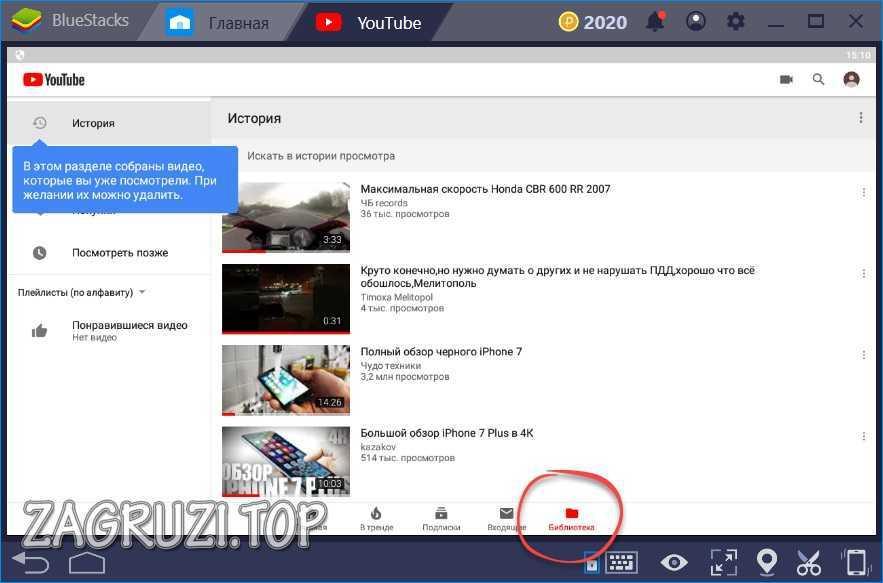
Task: Click the Android back arrow button
Action: [x=30, y=562]
